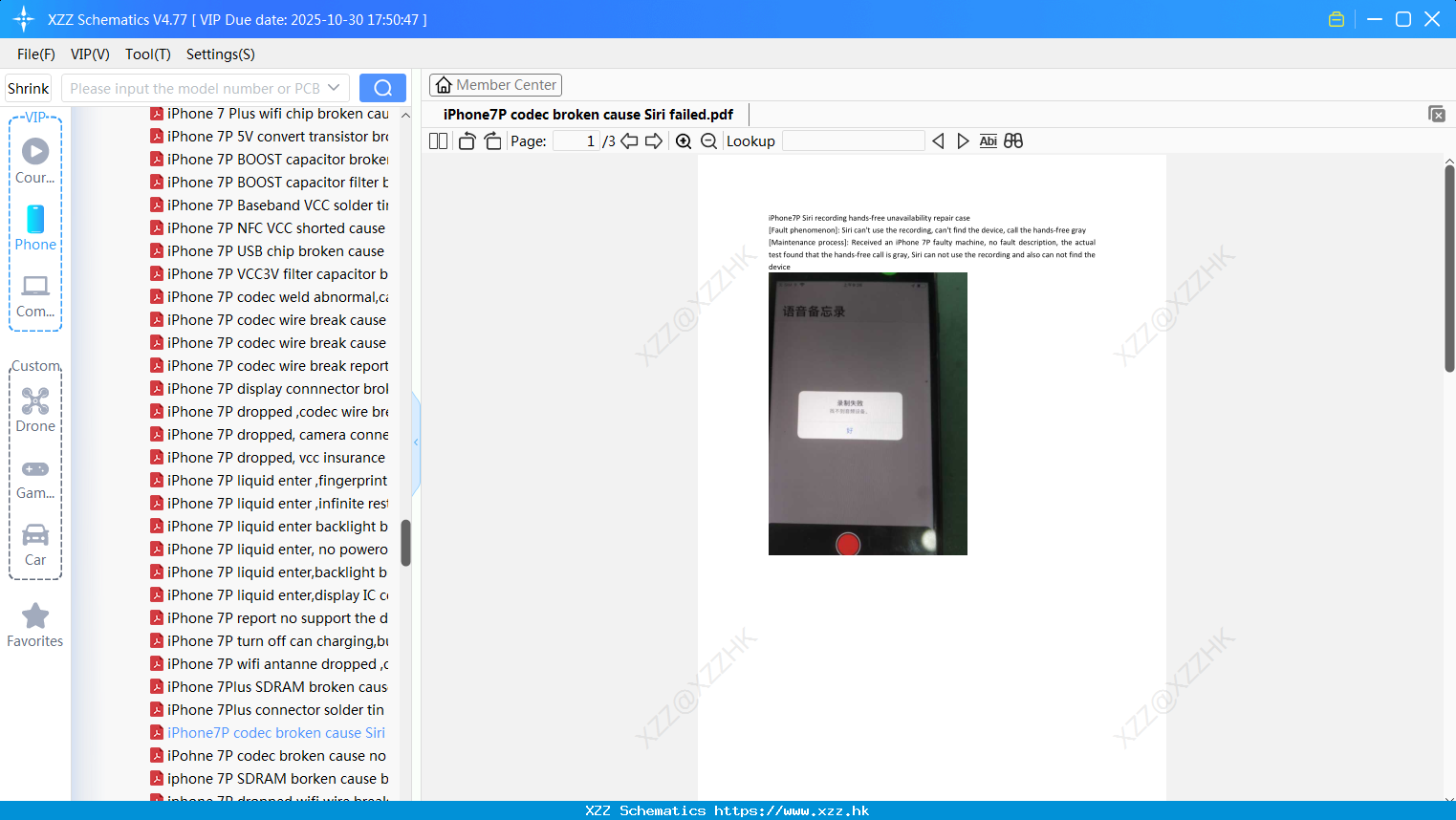The image size is (1456, 820).
Task: Zoom in on the PDF
Action: (x=684, y=141)
